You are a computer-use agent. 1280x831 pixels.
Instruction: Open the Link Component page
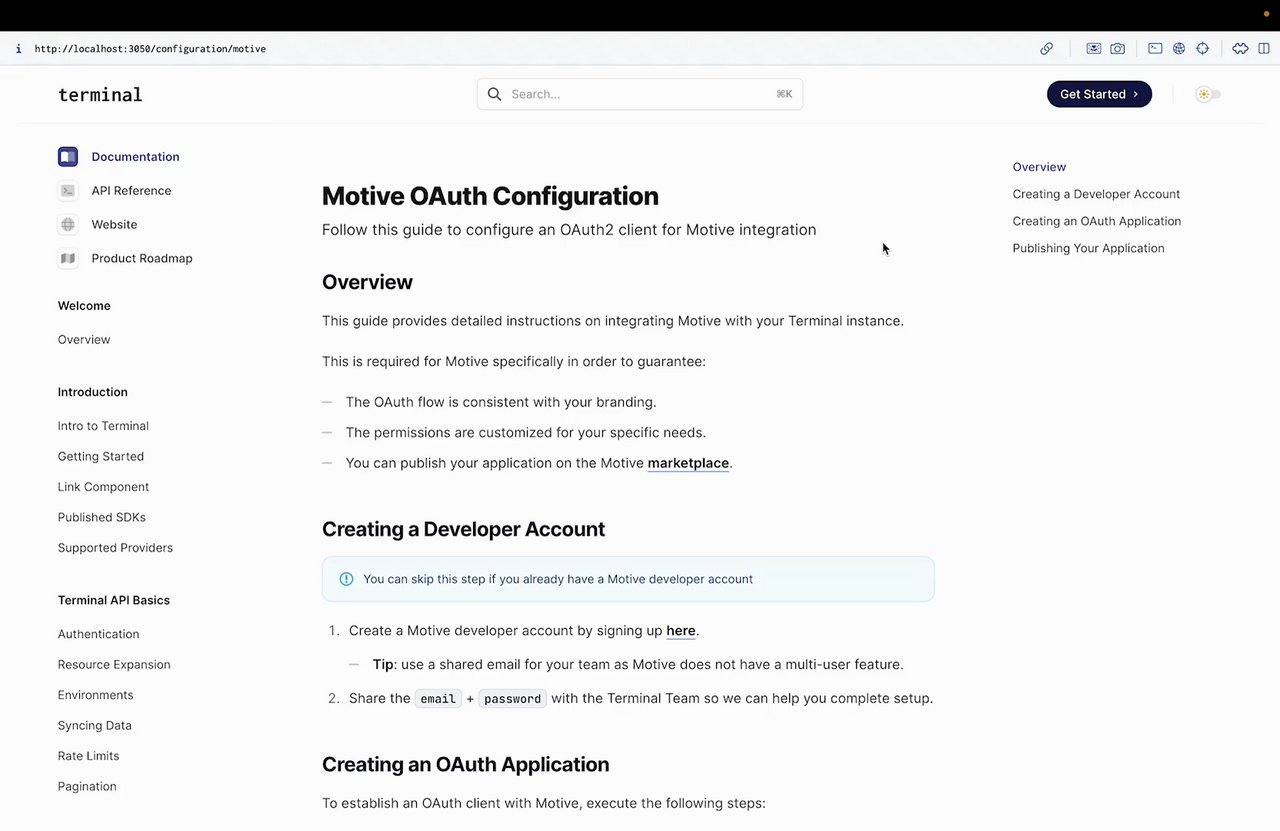click(103, 487)
